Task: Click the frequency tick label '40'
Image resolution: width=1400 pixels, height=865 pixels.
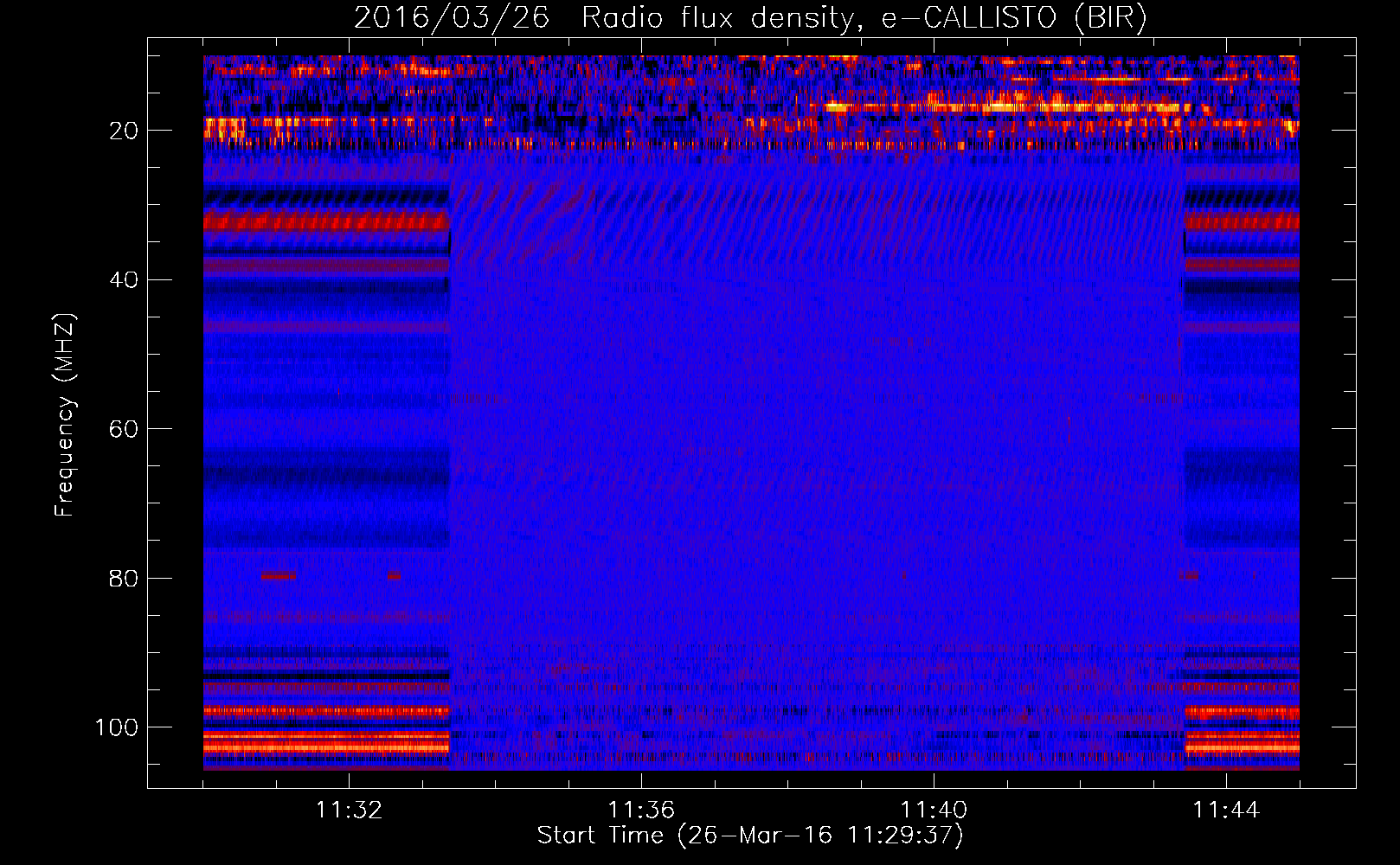Action: (124, 280)
